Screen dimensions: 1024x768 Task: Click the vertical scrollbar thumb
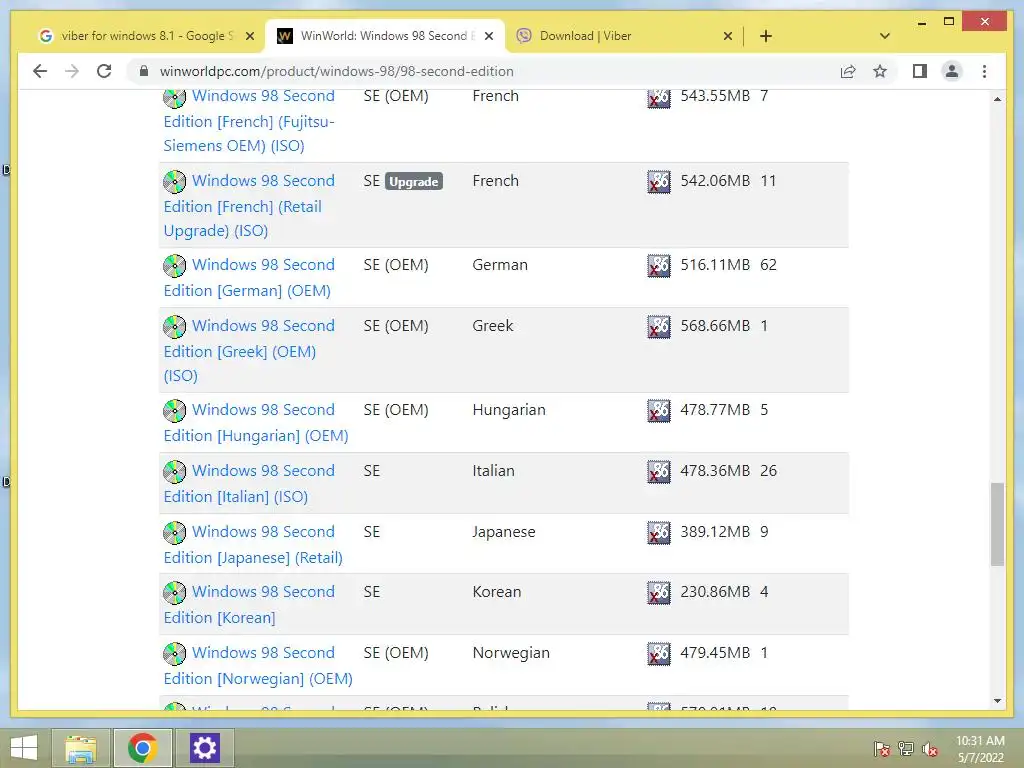coord(997,524)
